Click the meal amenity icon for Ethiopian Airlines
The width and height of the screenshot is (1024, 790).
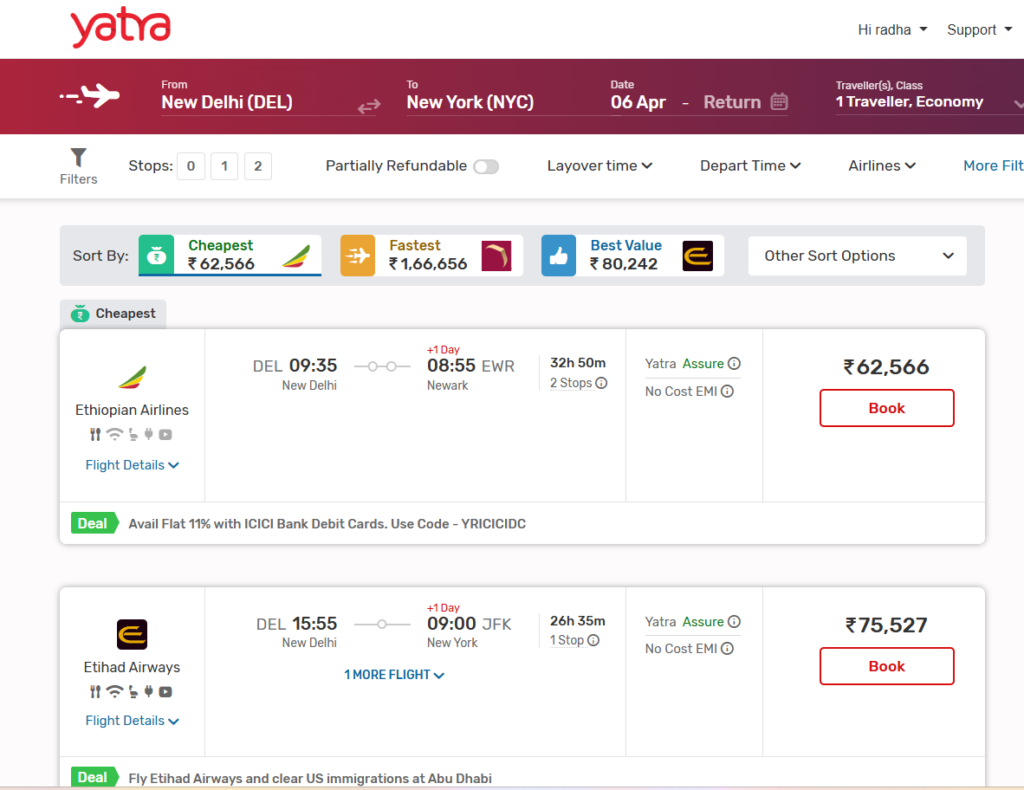[x=95, y=434]
